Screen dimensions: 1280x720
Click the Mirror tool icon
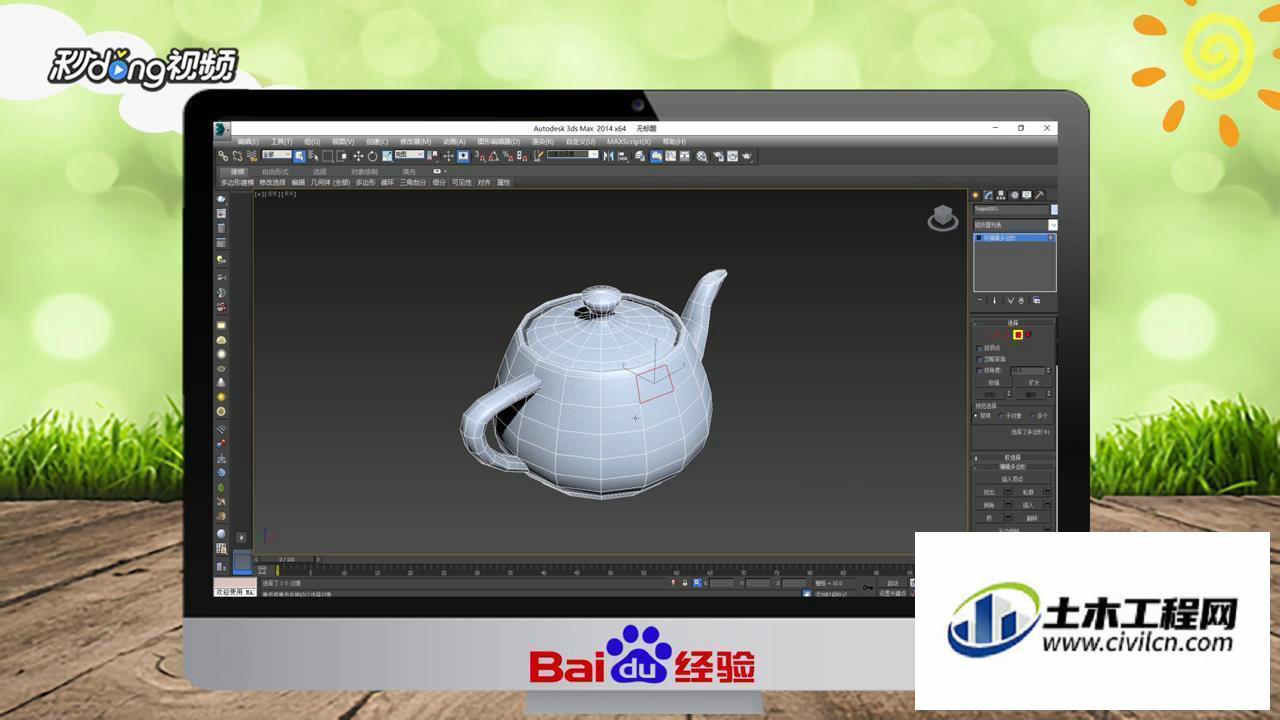click(608, 156)
